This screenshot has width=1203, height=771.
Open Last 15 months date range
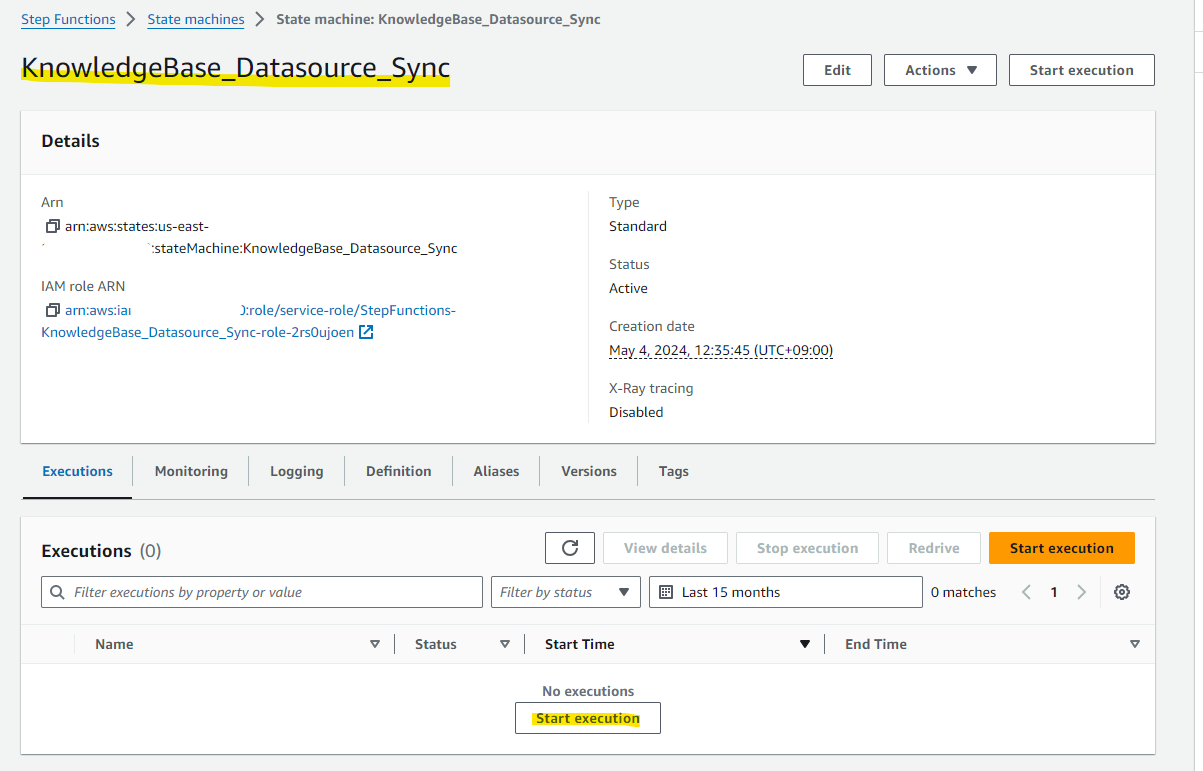(x=786, y=592)
